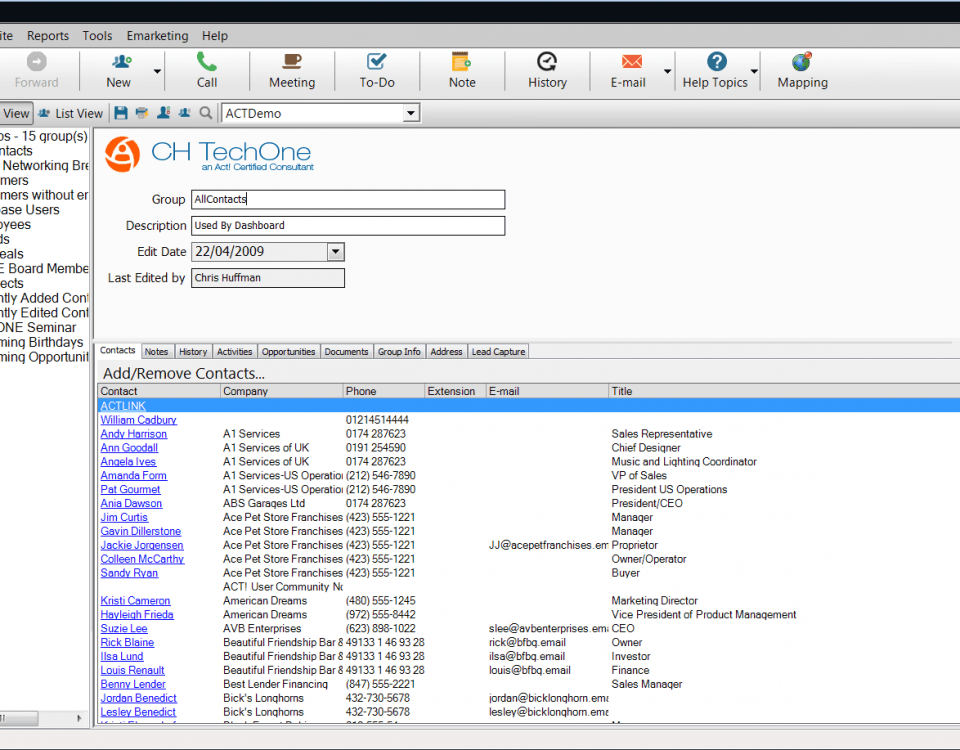This screenshot has height=750, width=960.
Task: Switch to the Notes tab
Action: point(156,351)
